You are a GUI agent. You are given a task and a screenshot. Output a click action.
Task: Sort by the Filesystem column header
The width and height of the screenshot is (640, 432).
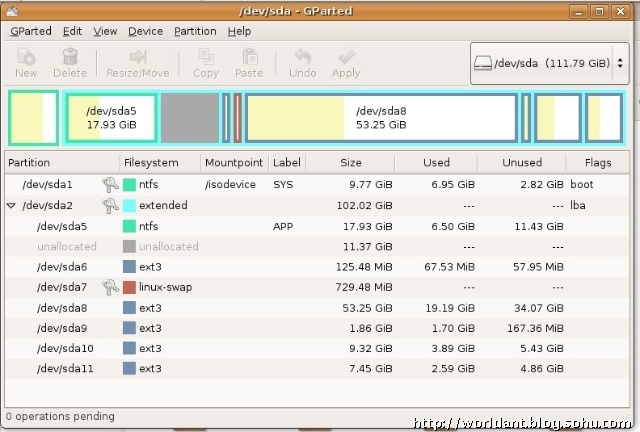[151, 162]
